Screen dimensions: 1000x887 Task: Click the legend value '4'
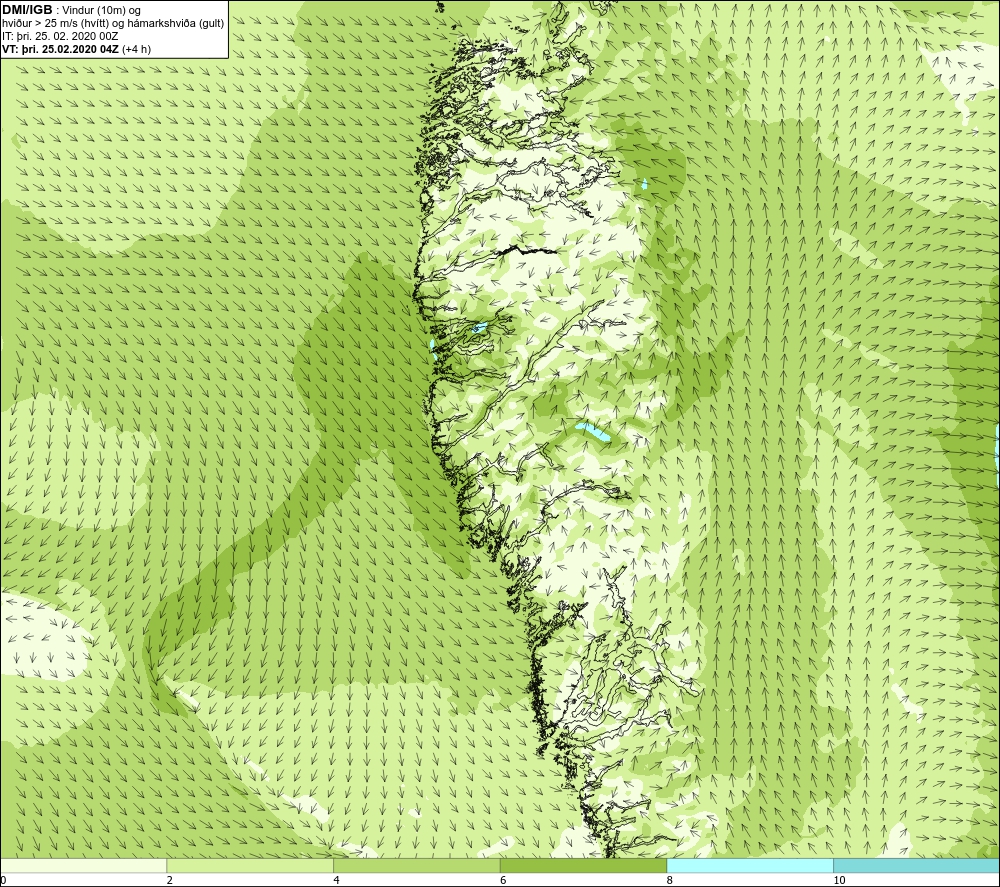click(336, 881)
